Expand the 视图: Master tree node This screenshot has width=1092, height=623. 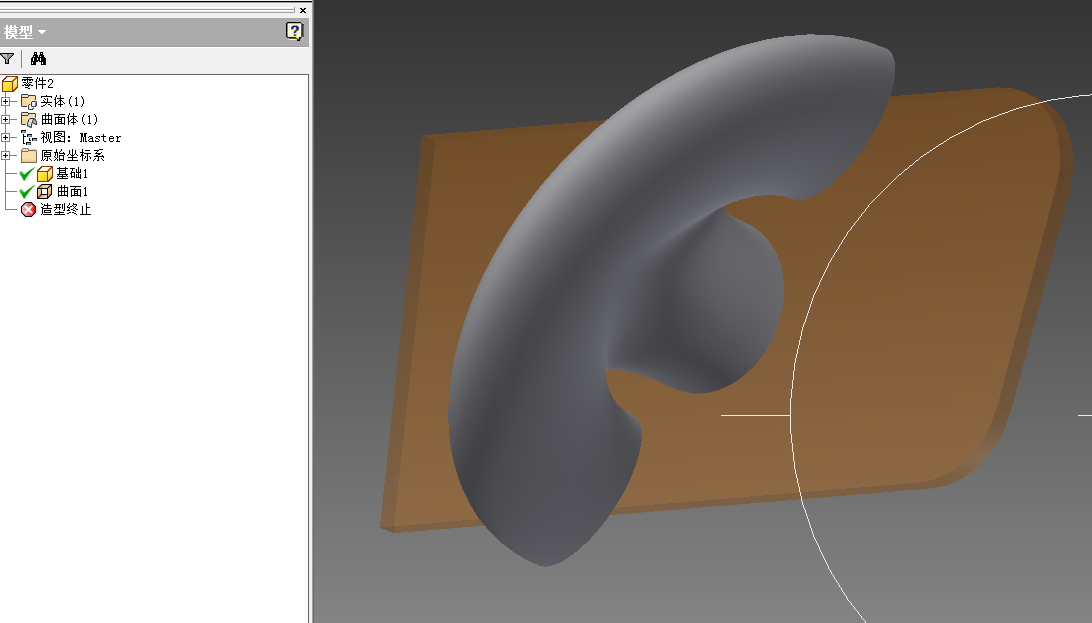6,137
